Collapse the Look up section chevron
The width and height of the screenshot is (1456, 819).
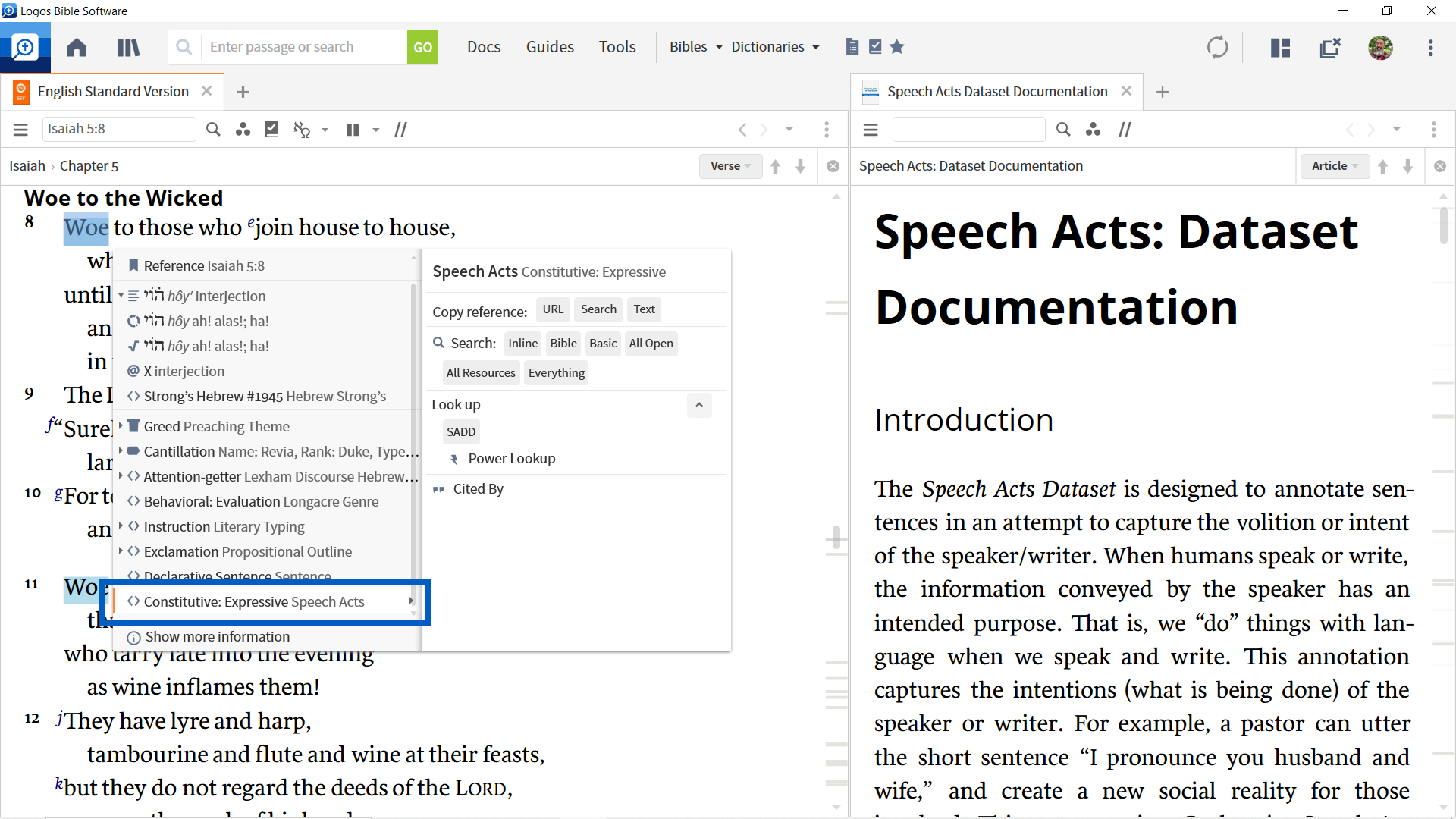tap(699, 405)
